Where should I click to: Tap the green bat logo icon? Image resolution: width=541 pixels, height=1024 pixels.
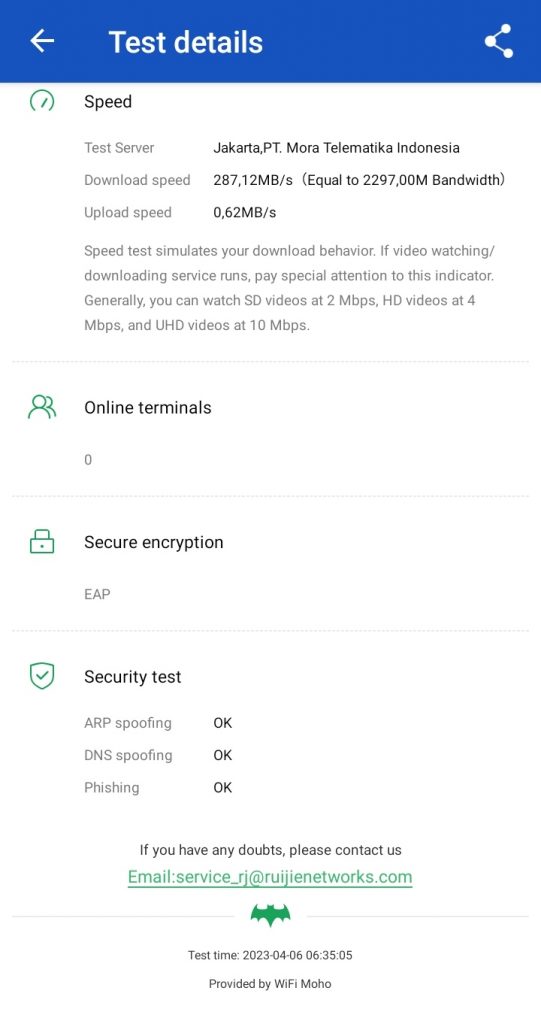point(270,915)
